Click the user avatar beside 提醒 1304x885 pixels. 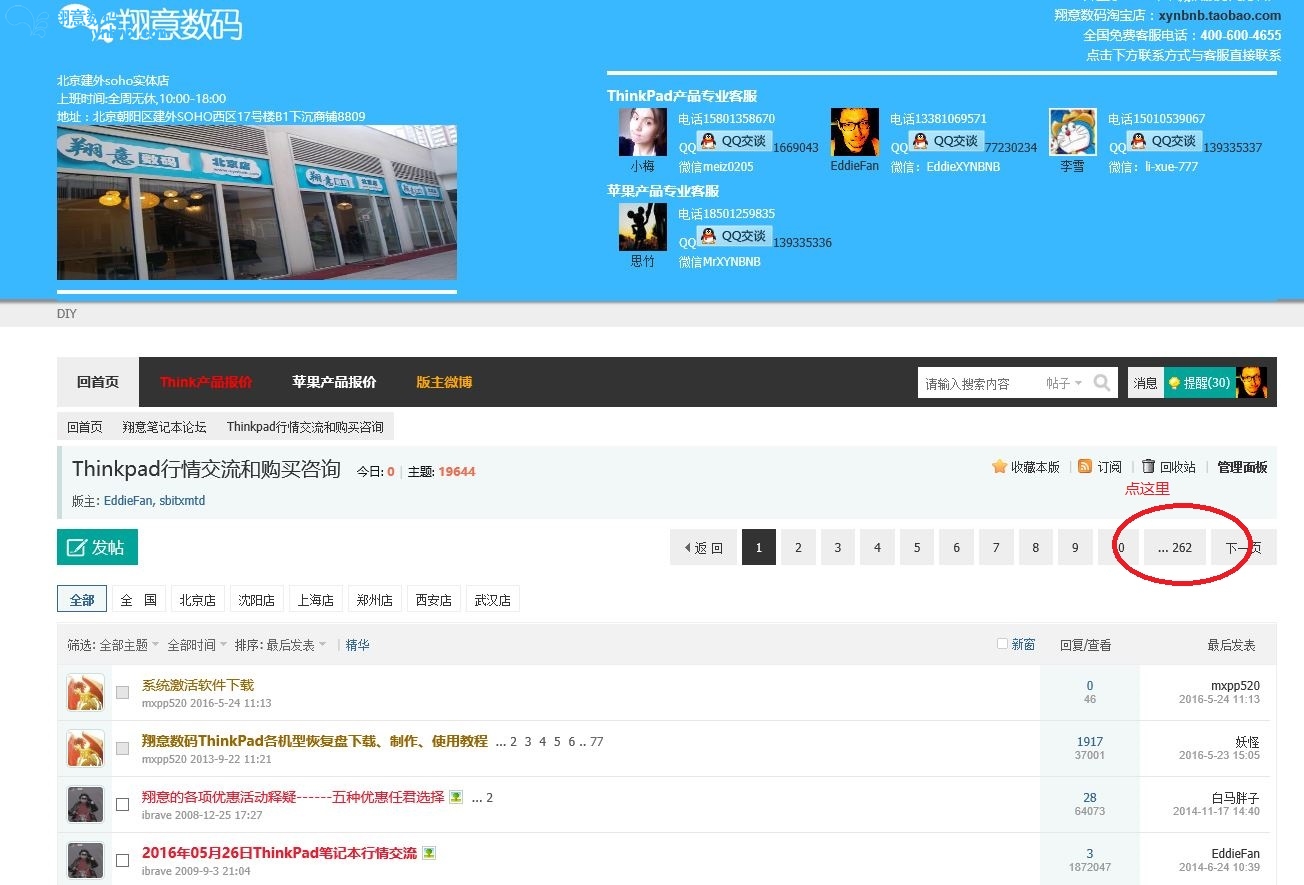coord(1251,382)
